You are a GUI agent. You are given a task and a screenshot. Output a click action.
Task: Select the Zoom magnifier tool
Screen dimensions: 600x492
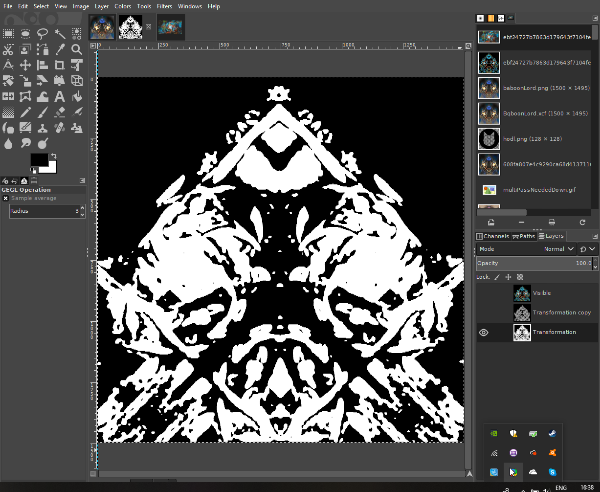(77, 49)
